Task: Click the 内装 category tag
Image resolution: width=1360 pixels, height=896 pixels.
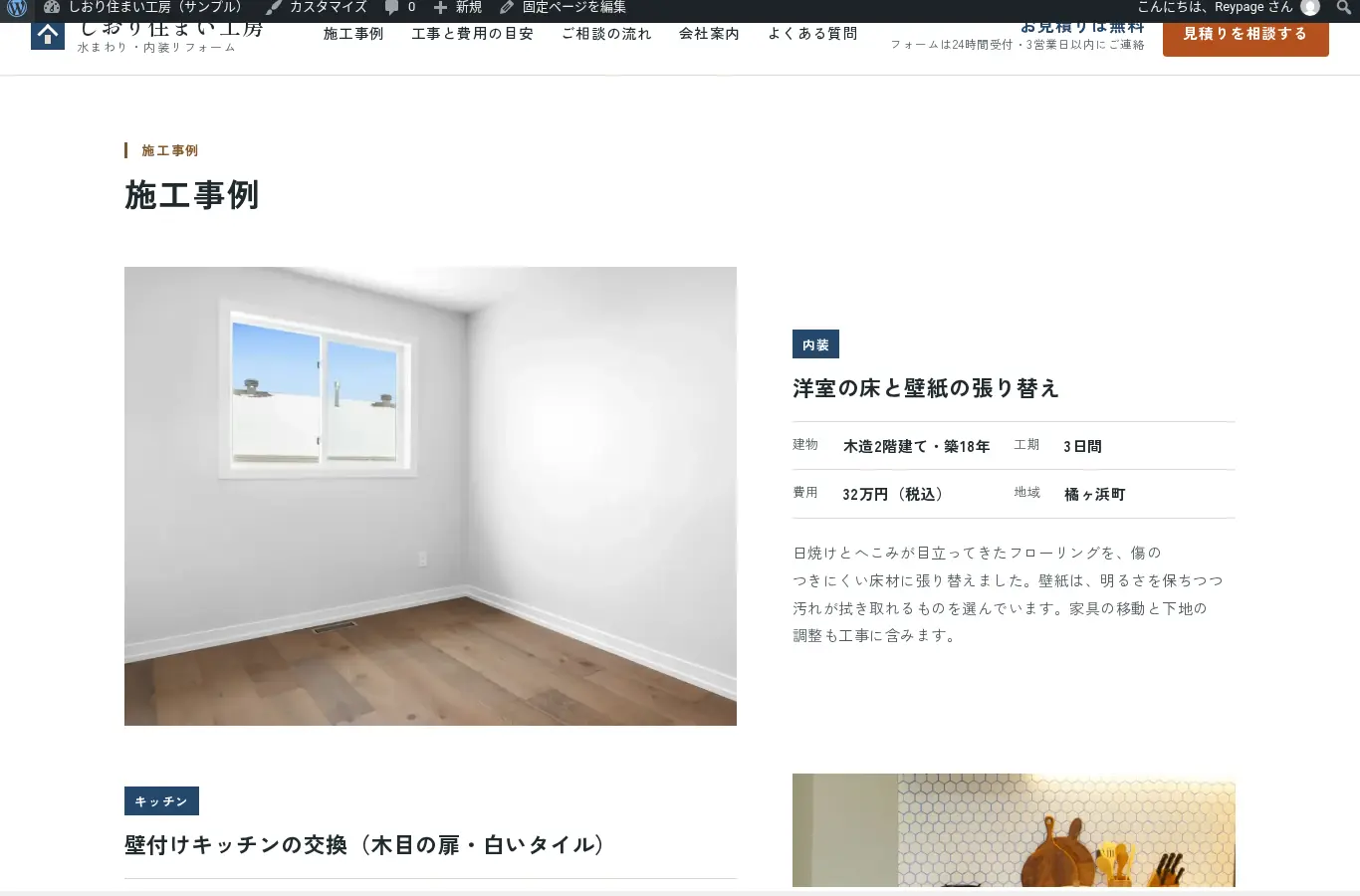Action: [815, 344]
